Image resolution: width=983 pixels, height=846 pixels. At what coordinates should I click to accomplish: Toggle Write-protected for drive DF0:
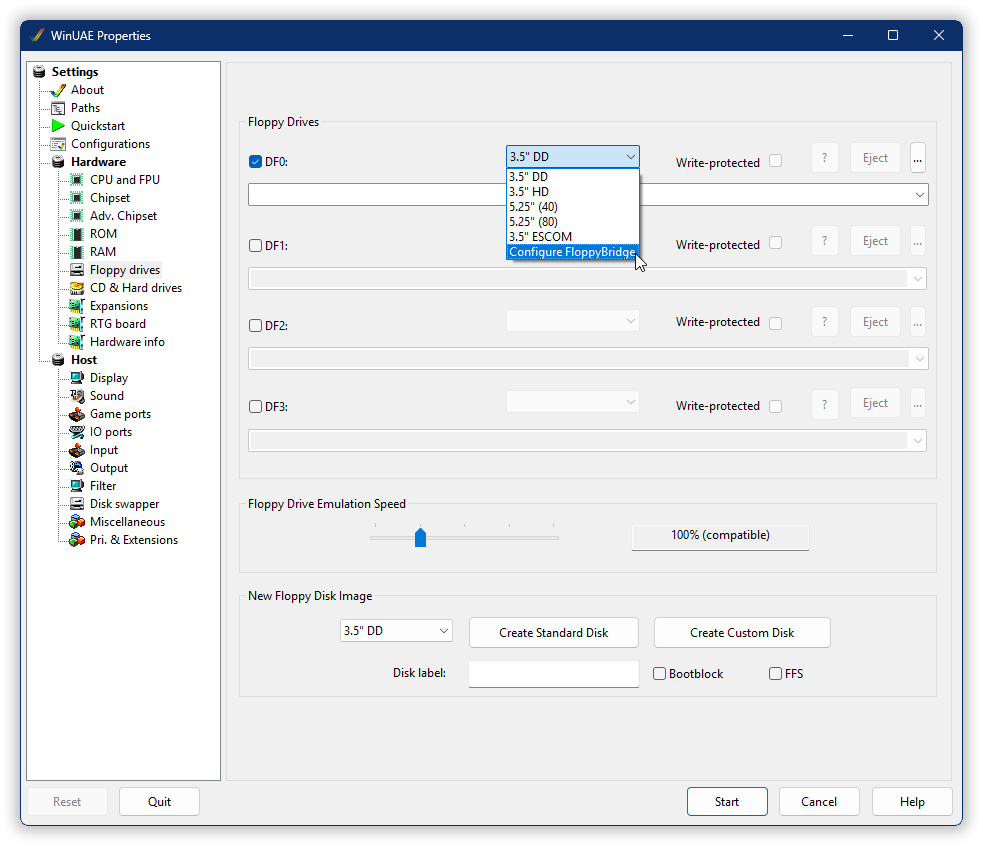[775, 160]
